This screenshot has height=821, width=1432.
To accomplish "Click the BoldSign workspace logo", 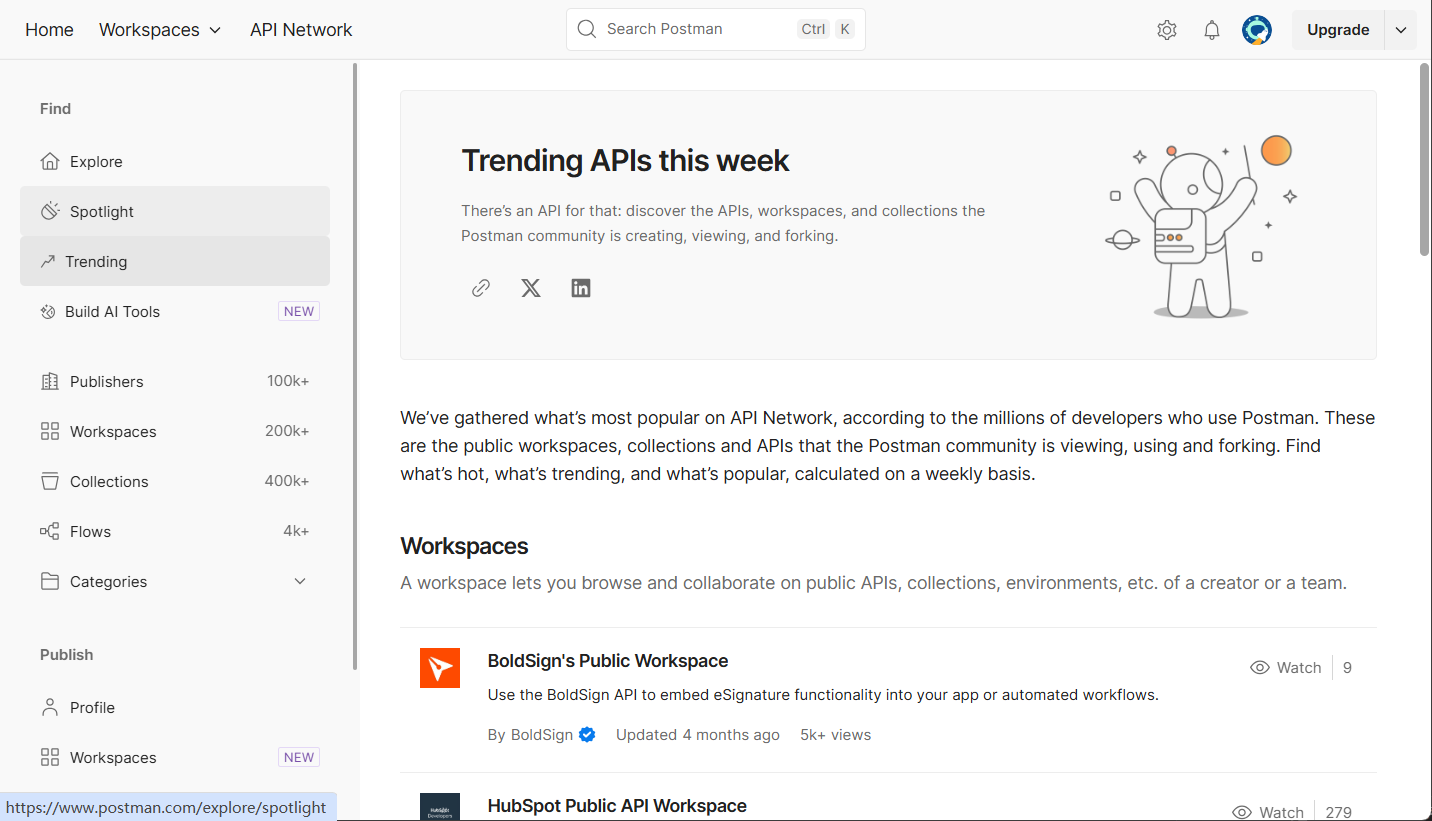I will 440,668.
